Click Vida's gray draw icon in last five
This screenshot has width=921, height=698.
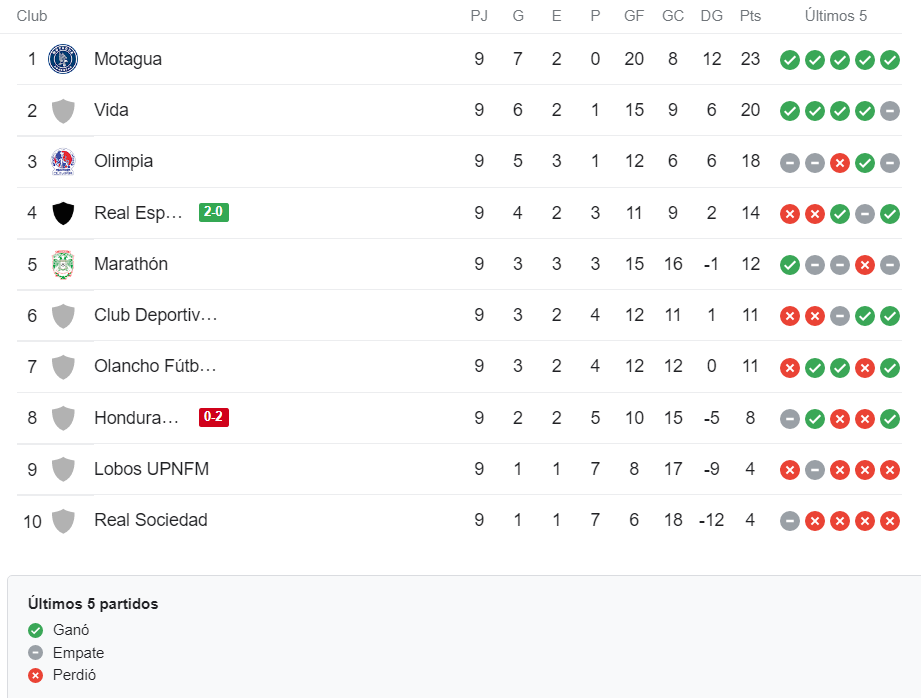890,111
